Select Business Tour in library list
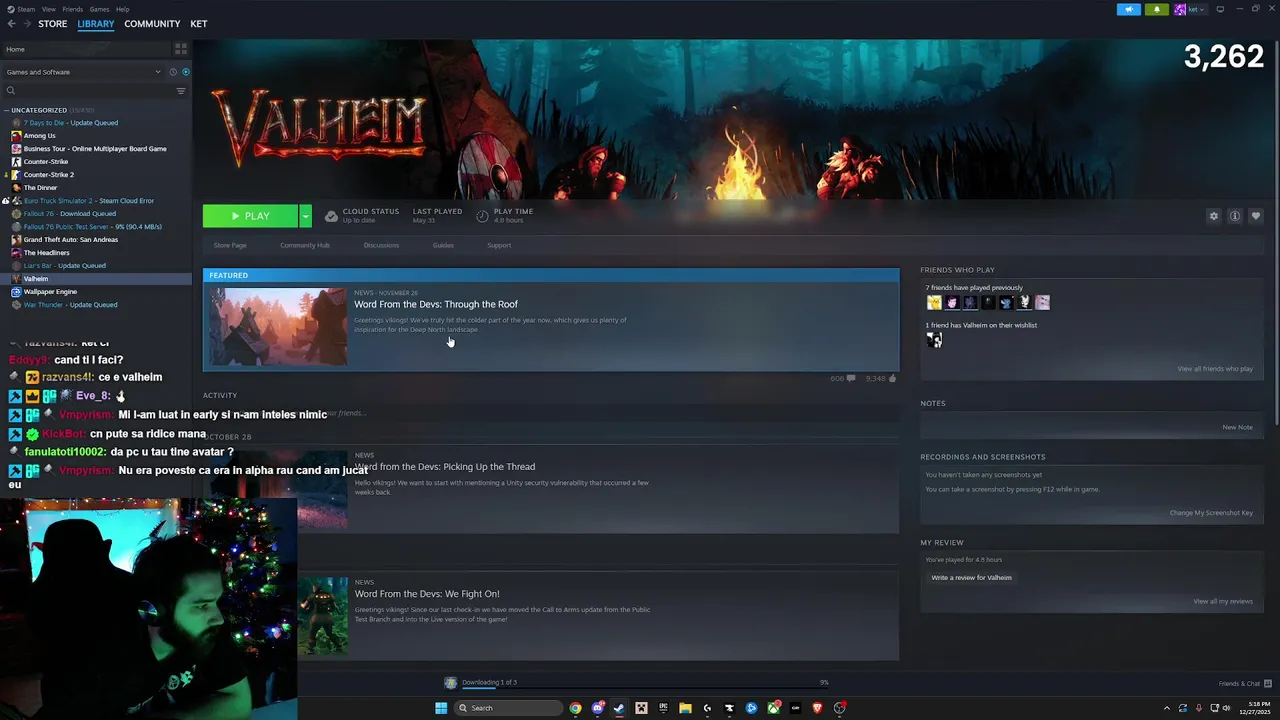1280x720 pixels. [x=95, y=149]
